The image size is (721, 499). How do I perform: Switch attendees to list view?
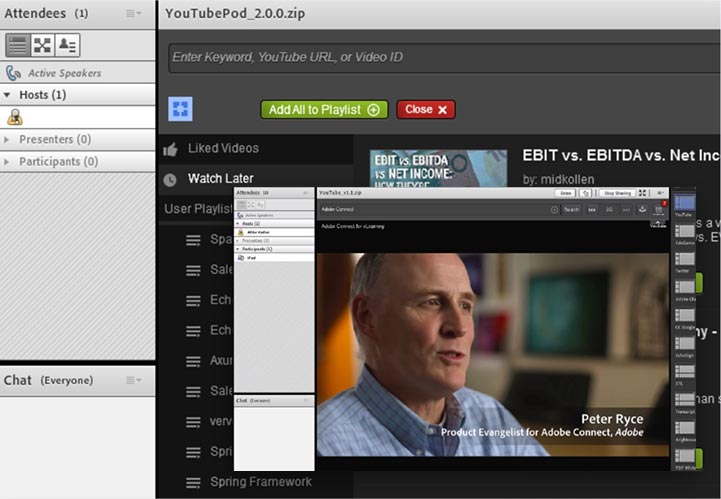[x=18, y=45]
